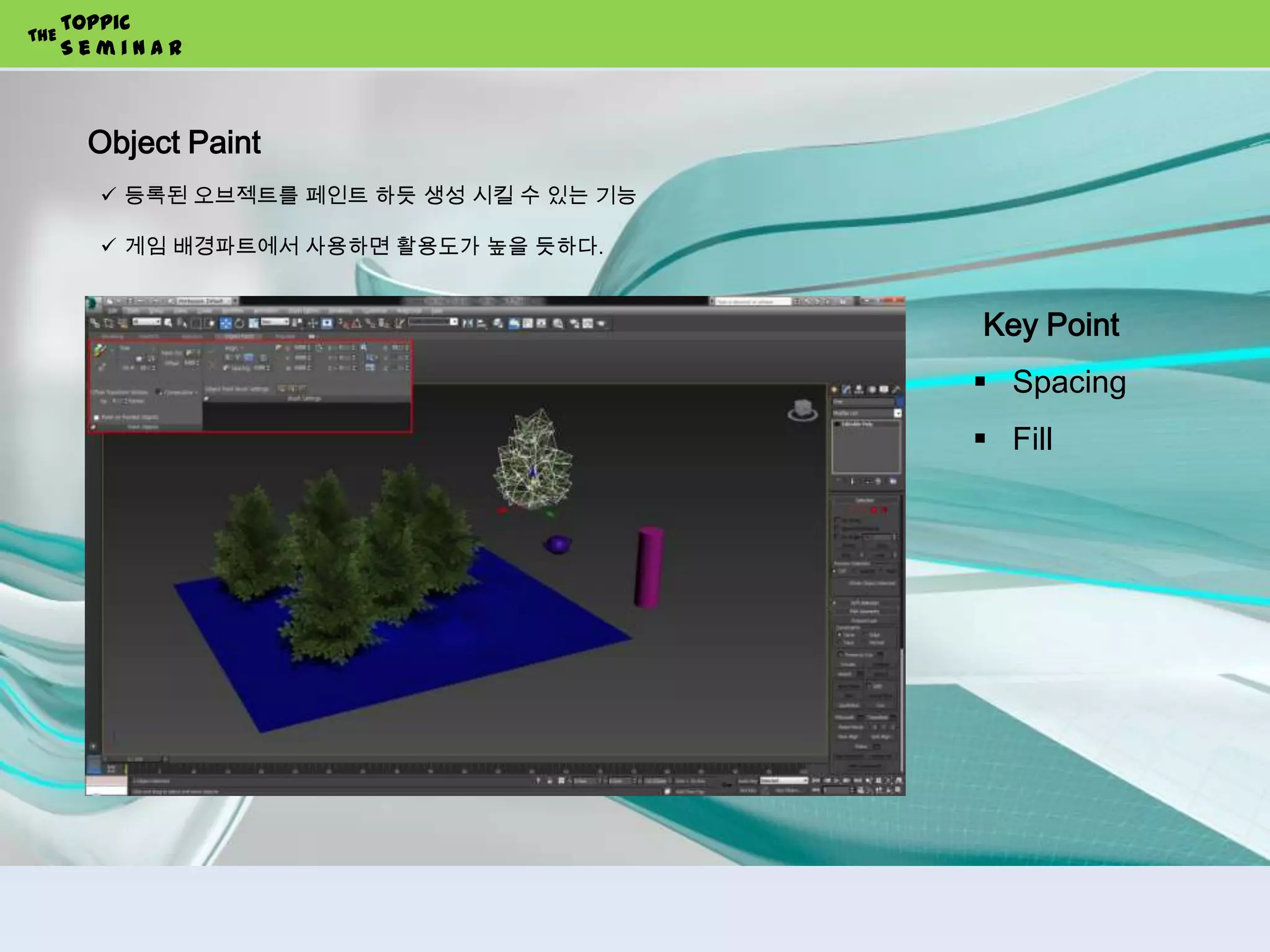Click the object name field

[863, 402]
